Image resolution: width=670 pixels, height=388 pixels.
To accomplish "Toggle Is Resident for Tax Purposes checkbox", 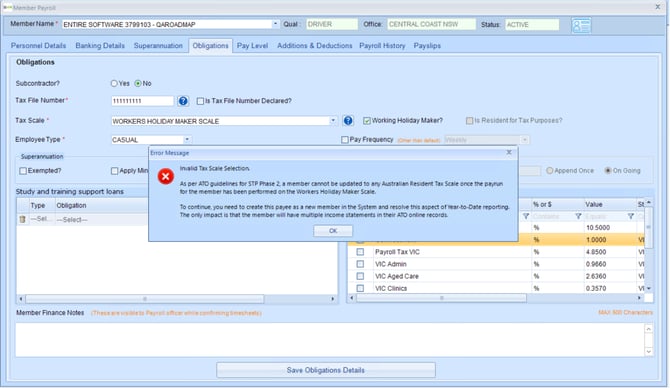I will [x=469, y=121].
